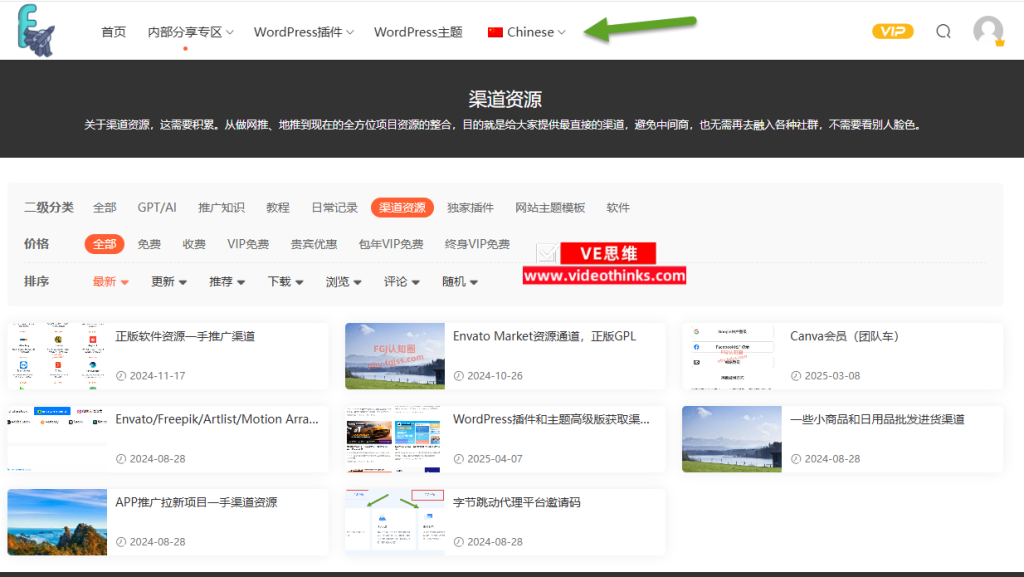Choose the 终身VIP免费 price filter
Screen dimensions: 1024x577
pyautogui.click(x=477, y=244)
